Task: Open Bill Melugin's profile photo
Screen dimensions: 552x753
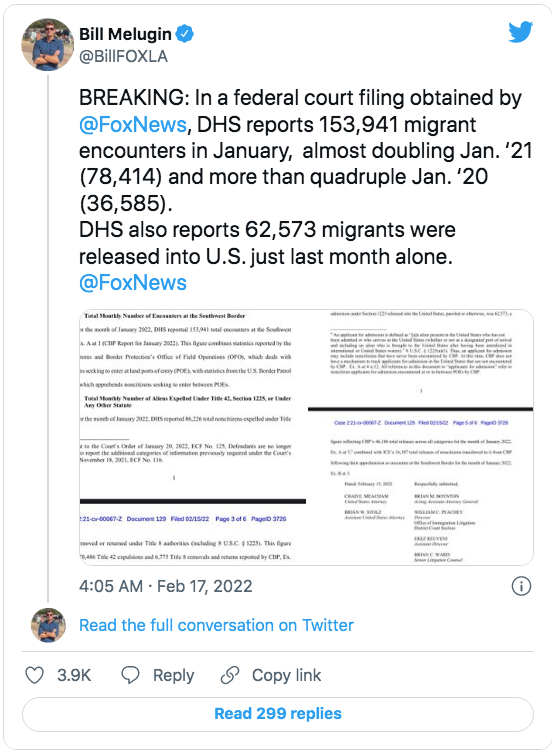Action: [x=48, y=44]
